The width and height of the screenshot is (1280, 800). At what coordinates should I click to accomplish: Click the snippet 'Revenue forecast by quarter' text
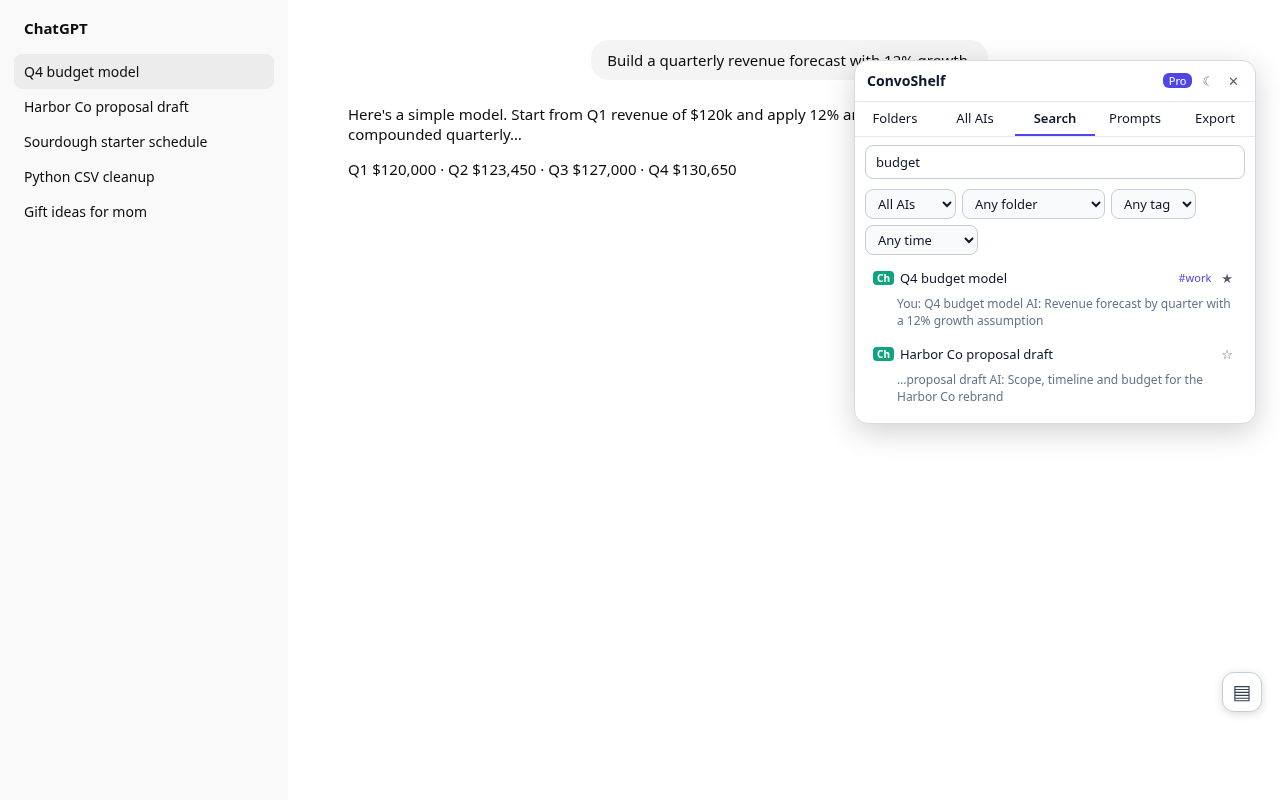[1064, 312]
